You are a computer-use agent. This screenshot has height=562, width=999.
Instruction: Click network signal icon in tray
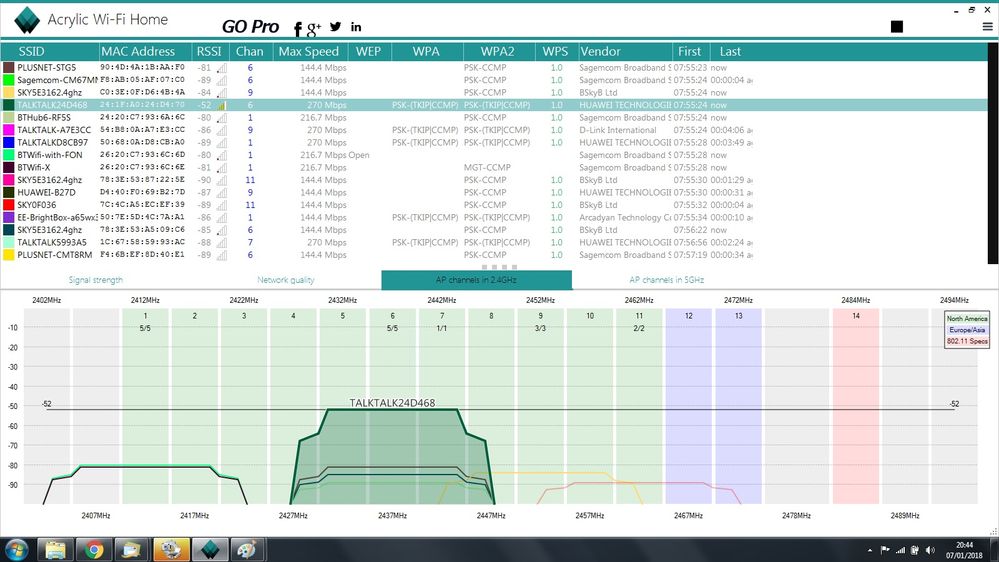click(x=900, y=550)
